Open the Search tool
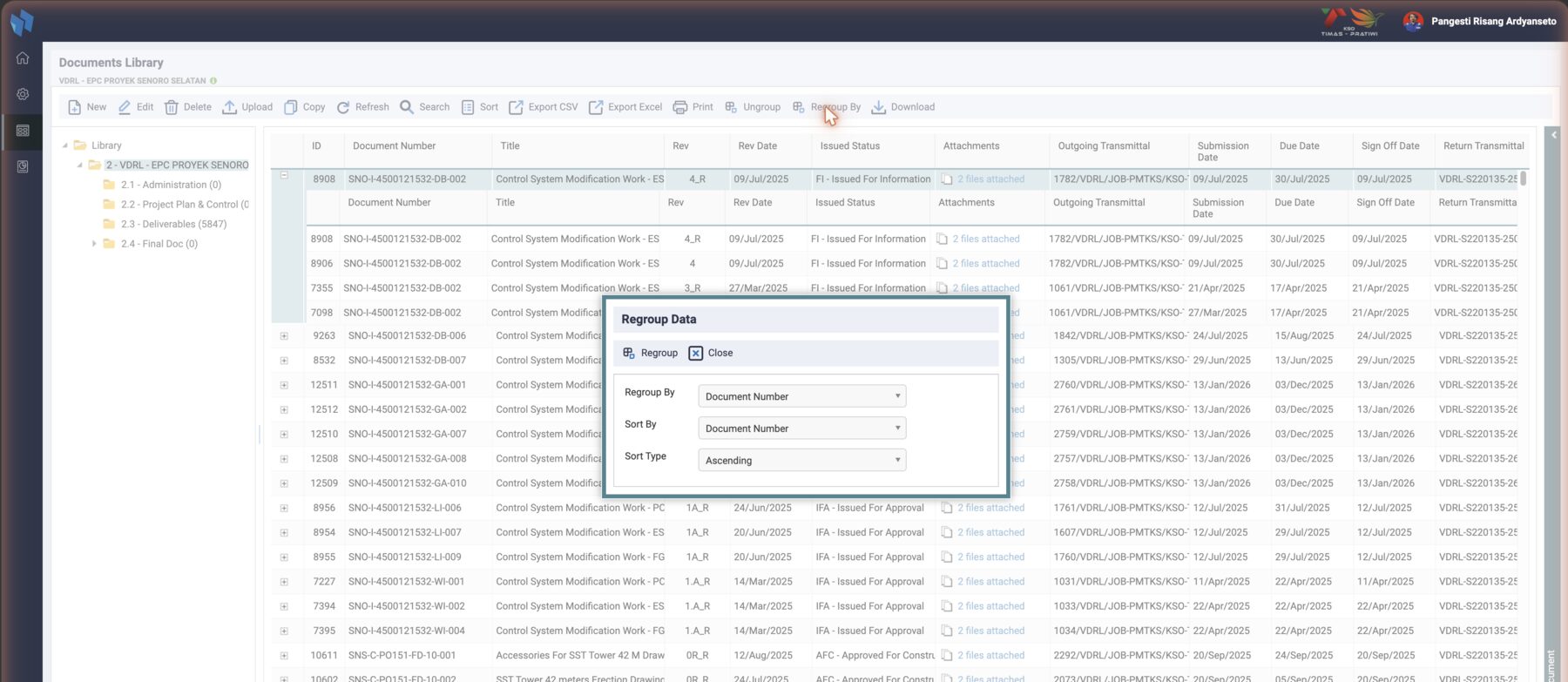This screenshot has height=682, width=1568. pyautogui.click(x=425, y=107)
